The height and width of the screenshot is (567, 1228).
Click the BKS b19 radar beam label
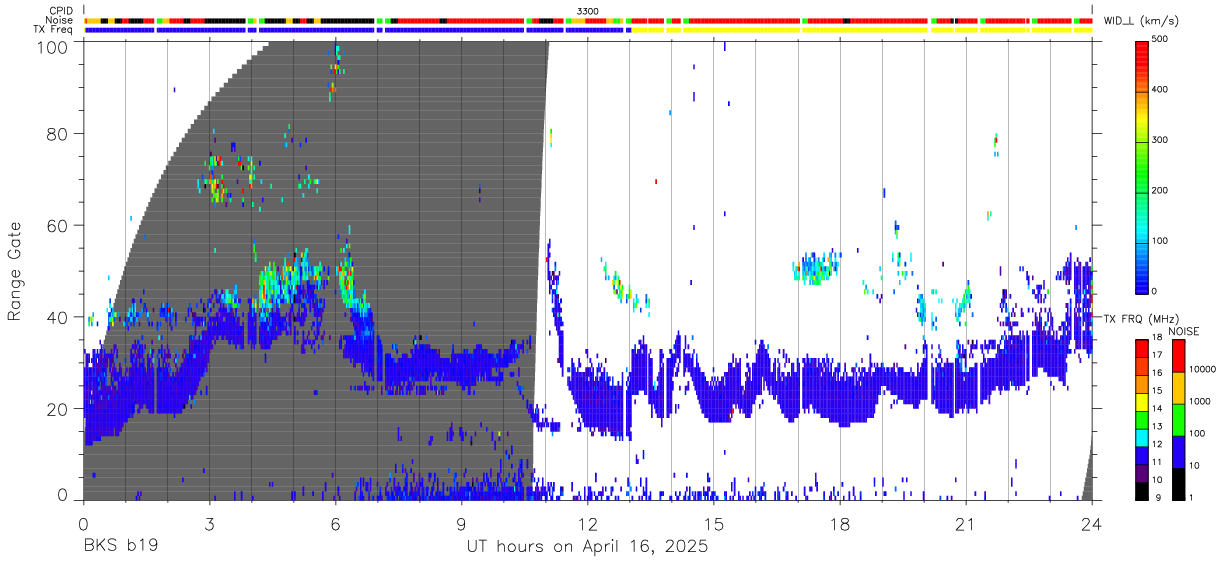[119, 547]
